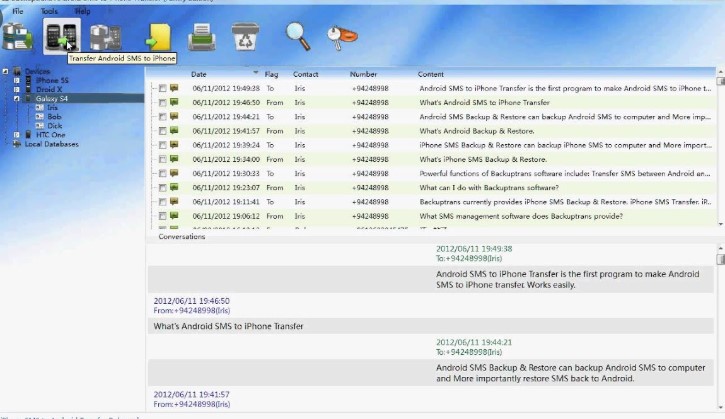Image resolution: width=725 pixels, height=419 pixels.
Task: Click content 'What SMS management software does Backuptrans provide?'
Action: click(521, 216)
